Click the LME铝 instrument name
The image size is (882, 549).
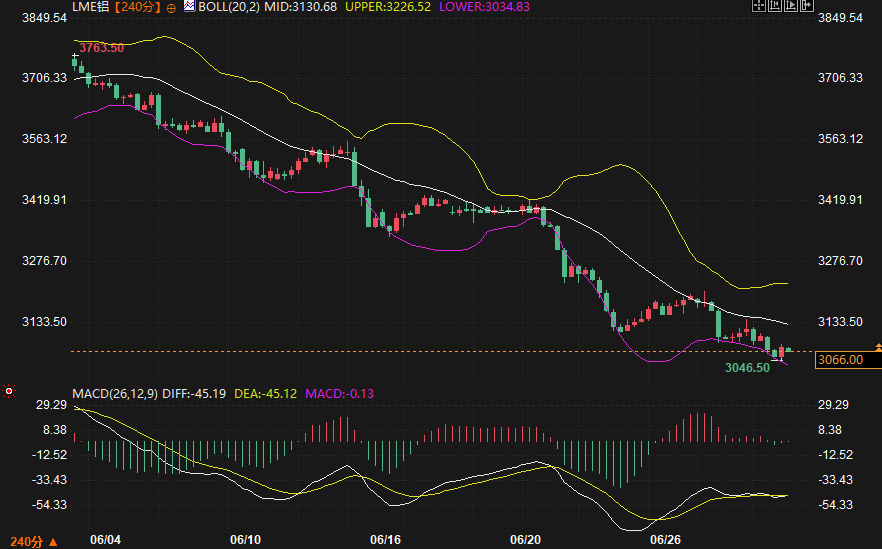click(91, 7)
